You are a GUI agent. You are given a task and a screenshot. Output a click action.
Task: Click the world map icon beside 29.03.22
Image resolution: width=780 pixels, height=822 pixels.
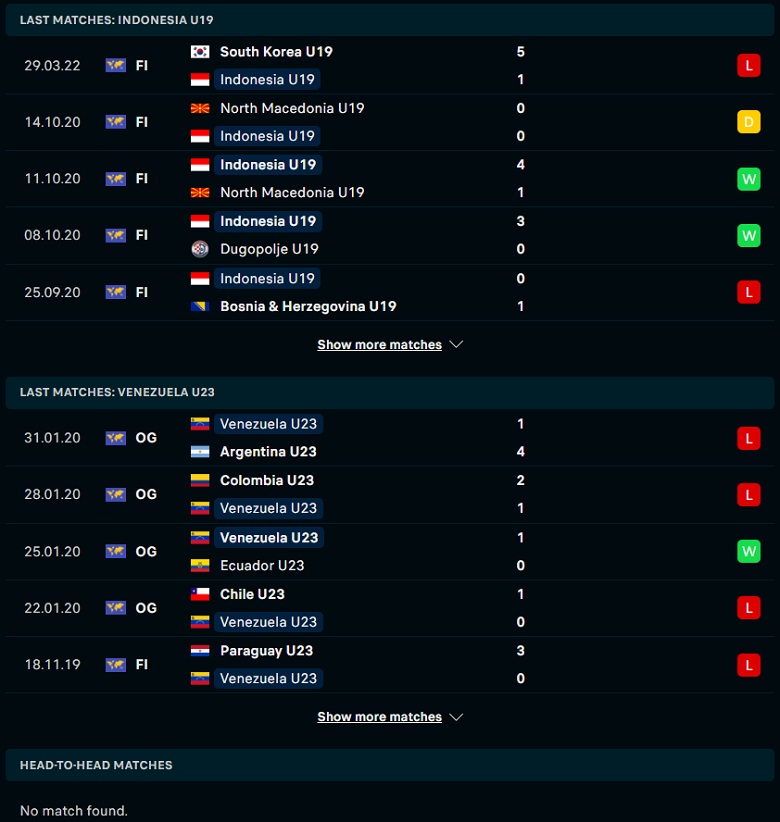[x=115, y=66]
